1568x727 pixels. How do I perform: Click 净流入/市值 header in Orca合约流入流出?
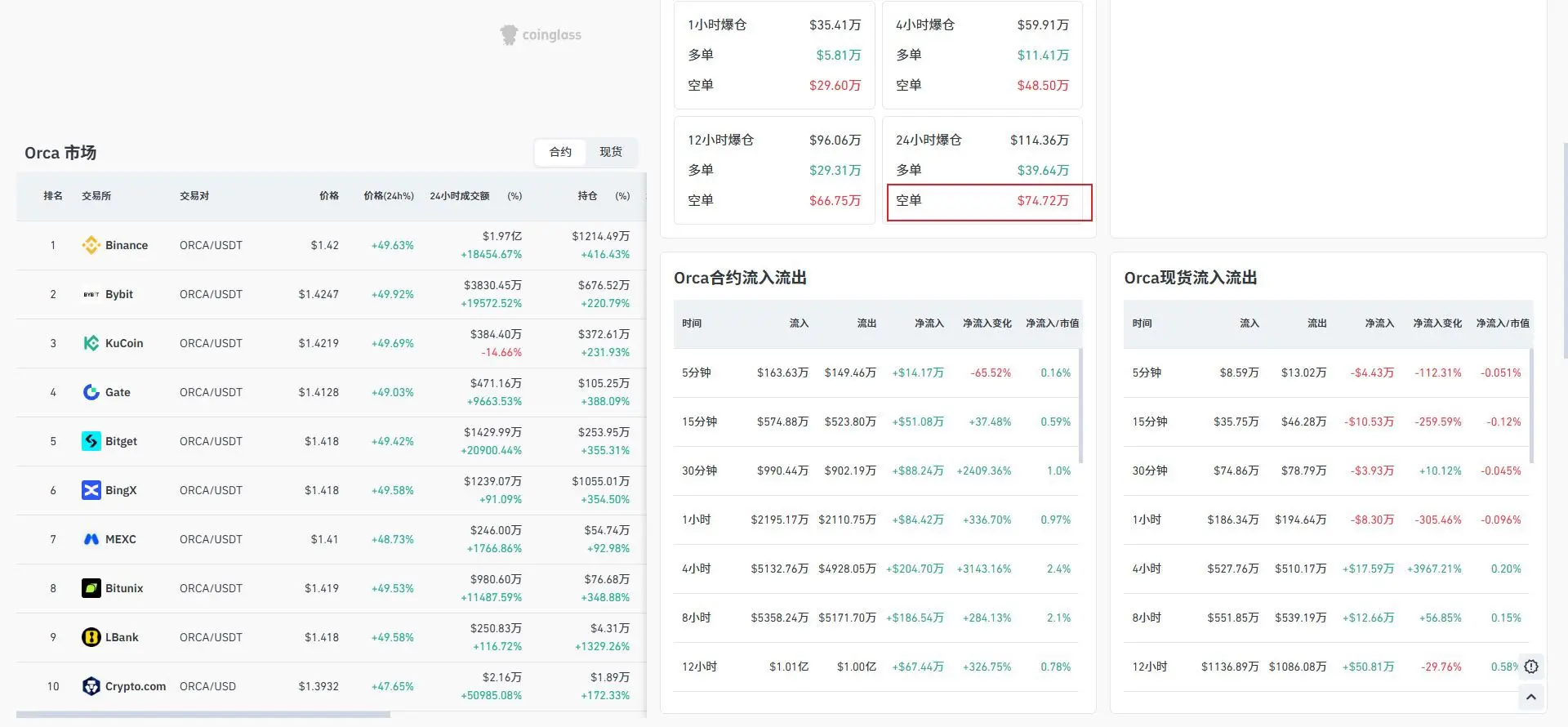pyautogui.click(x=1052, y=323)
